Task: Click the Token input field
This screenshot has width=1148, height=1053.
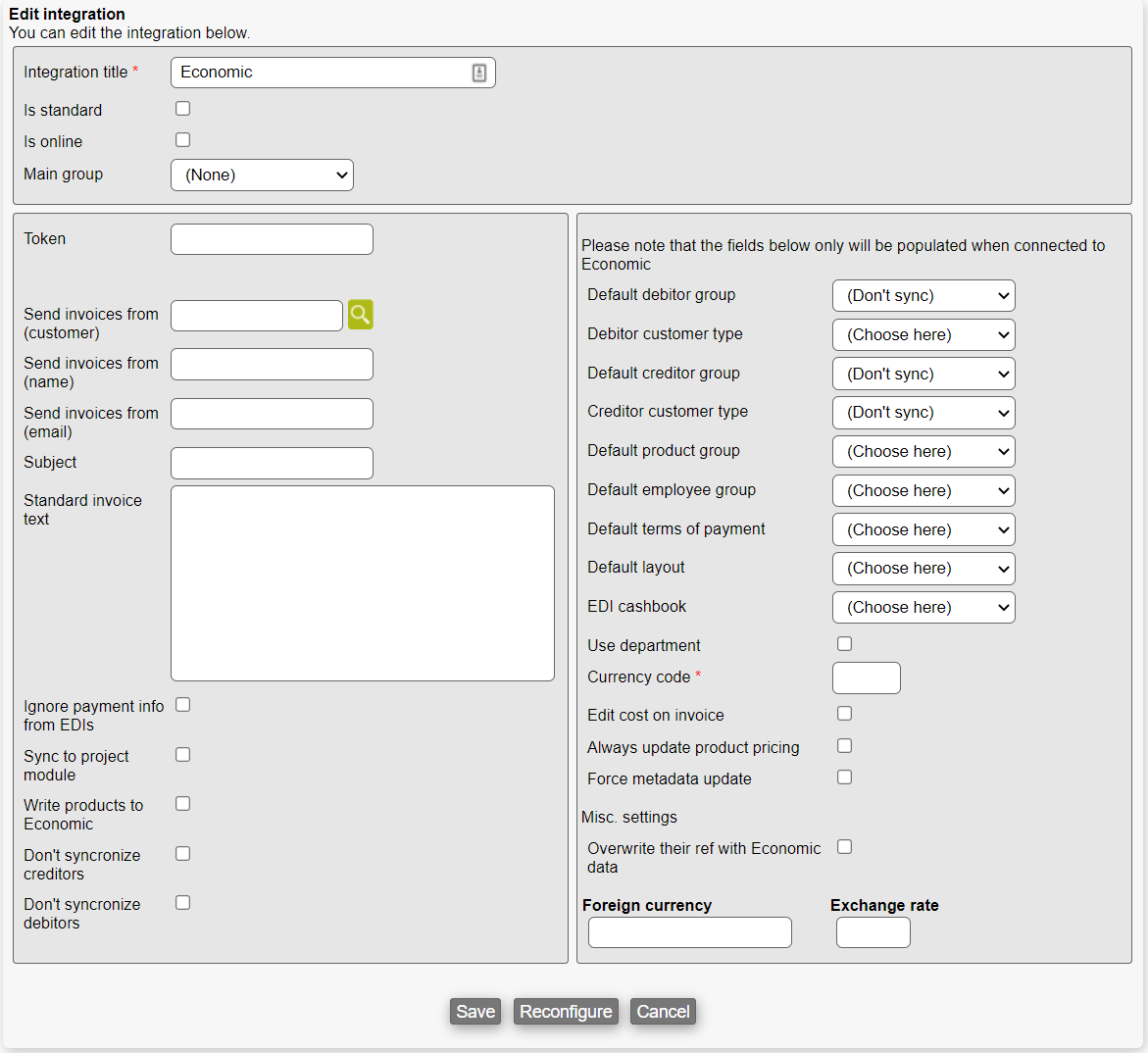Action: [272, 239]
